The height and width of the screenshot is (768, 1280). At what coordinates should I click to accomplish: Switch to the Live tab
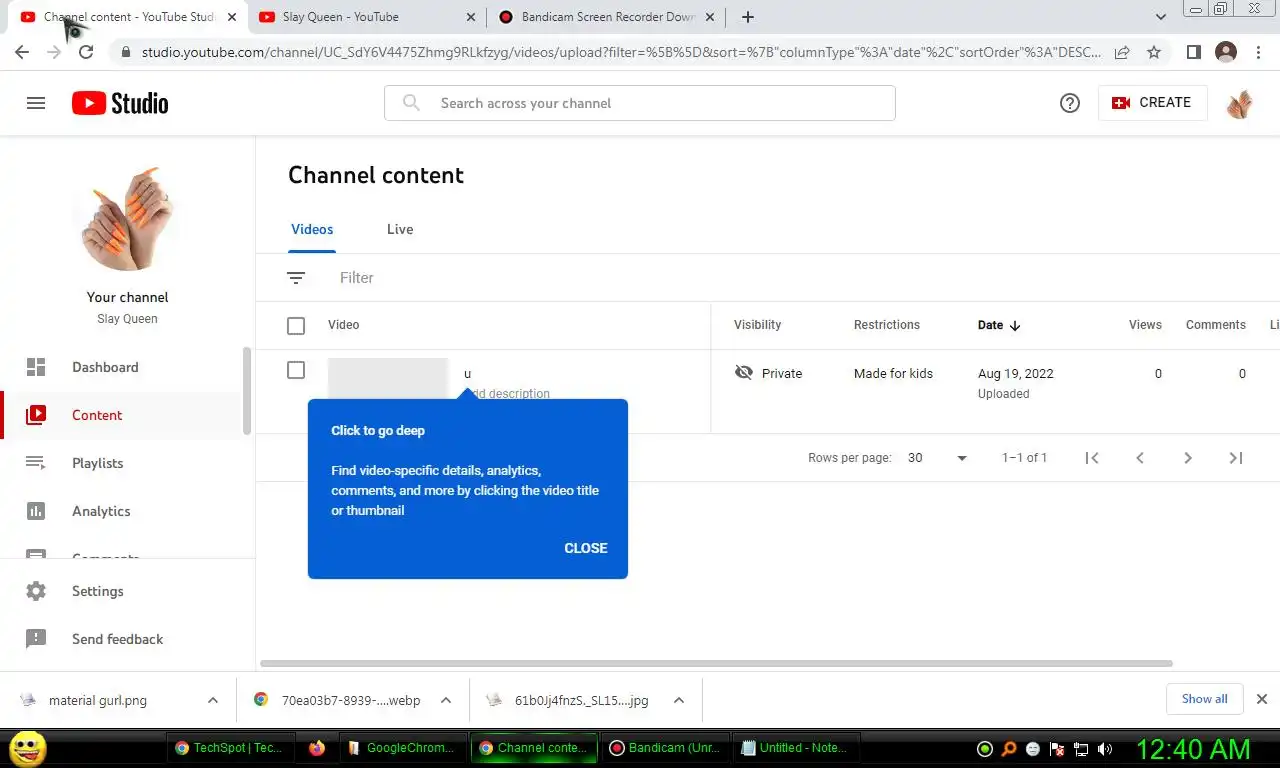[x=400, y=229]
